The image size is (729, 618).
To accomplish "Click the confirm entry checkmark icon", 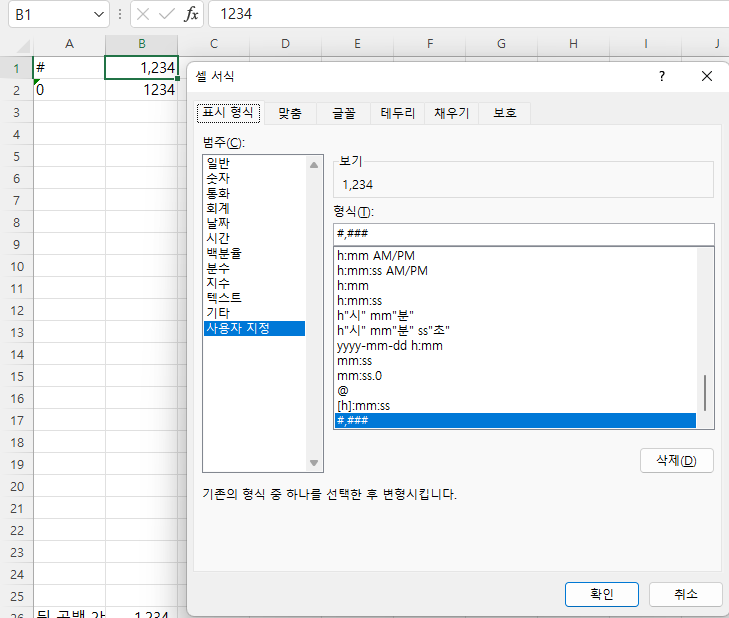I will pos(166,14).
